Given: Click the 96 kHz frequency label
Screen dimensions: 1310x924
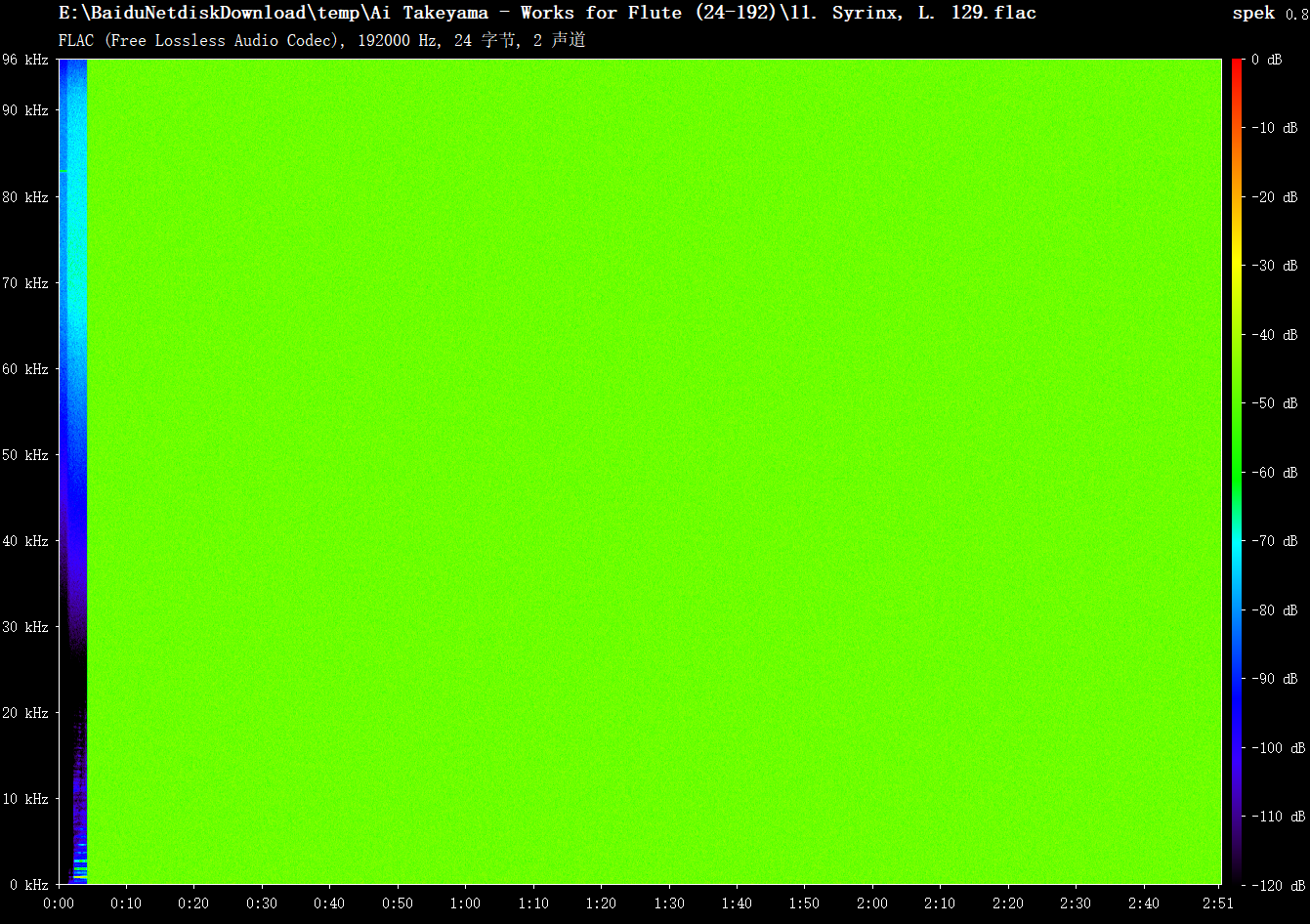Looking at the screenshot, I should point(25,60).
